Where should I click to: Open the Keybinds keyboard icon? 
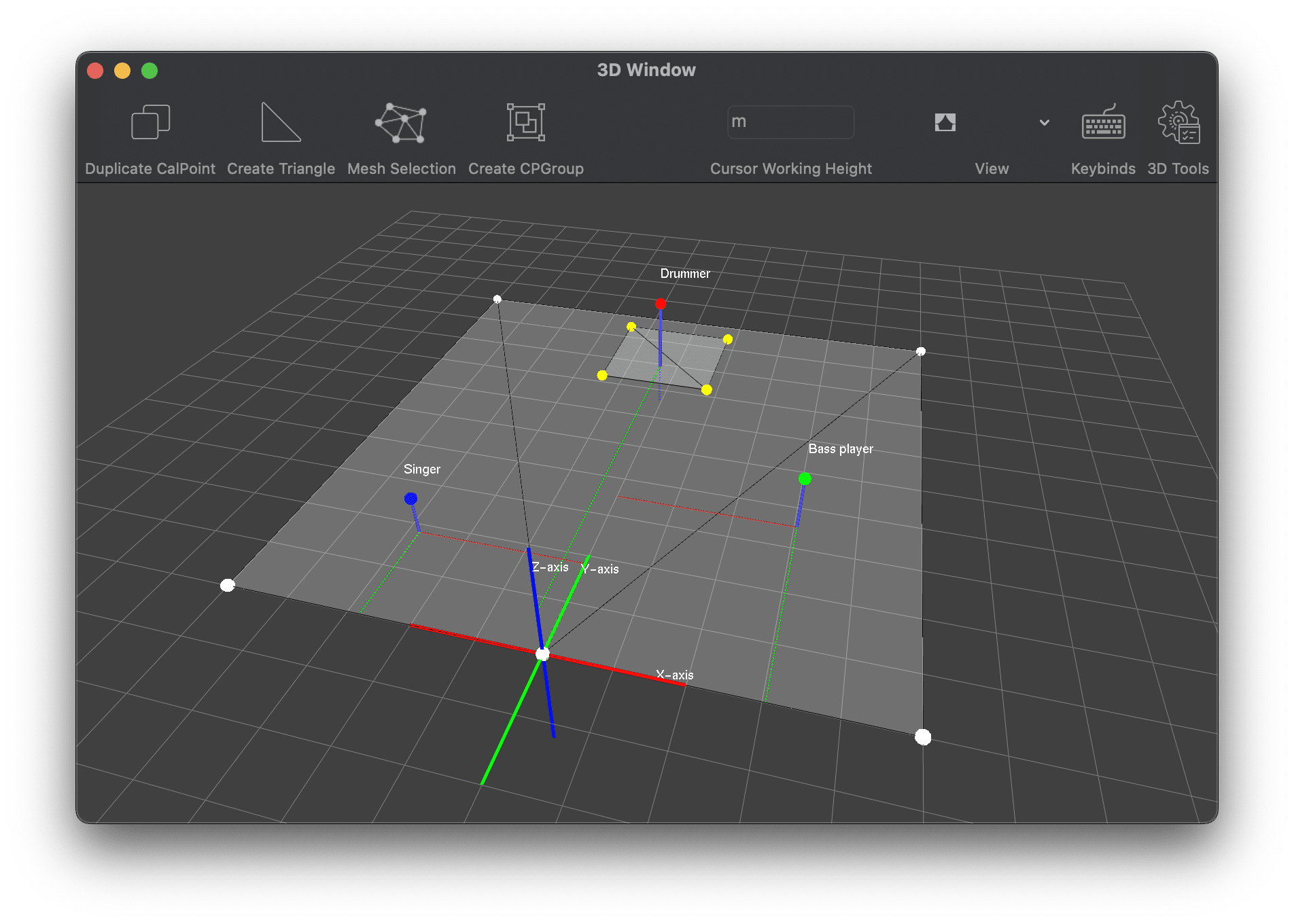1103,124
